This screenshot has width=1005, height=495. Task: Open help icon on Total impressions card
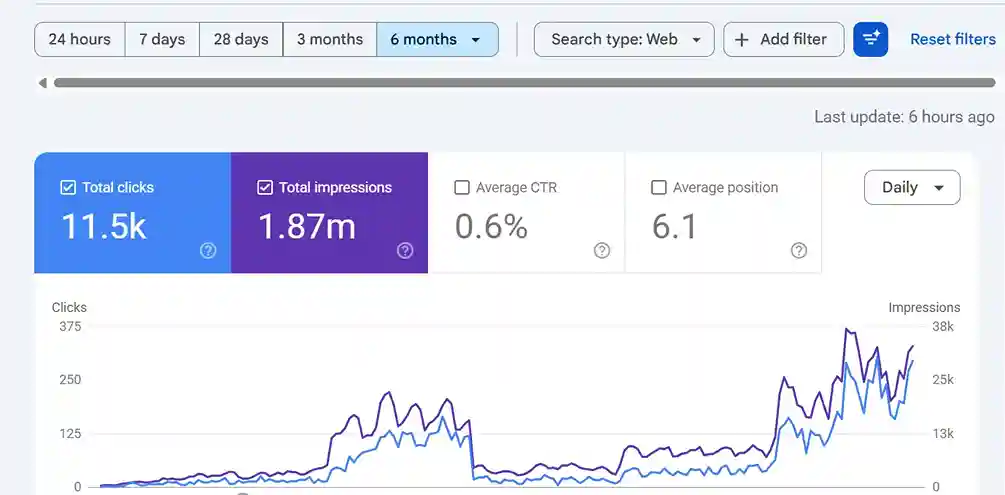coord(404,251)
